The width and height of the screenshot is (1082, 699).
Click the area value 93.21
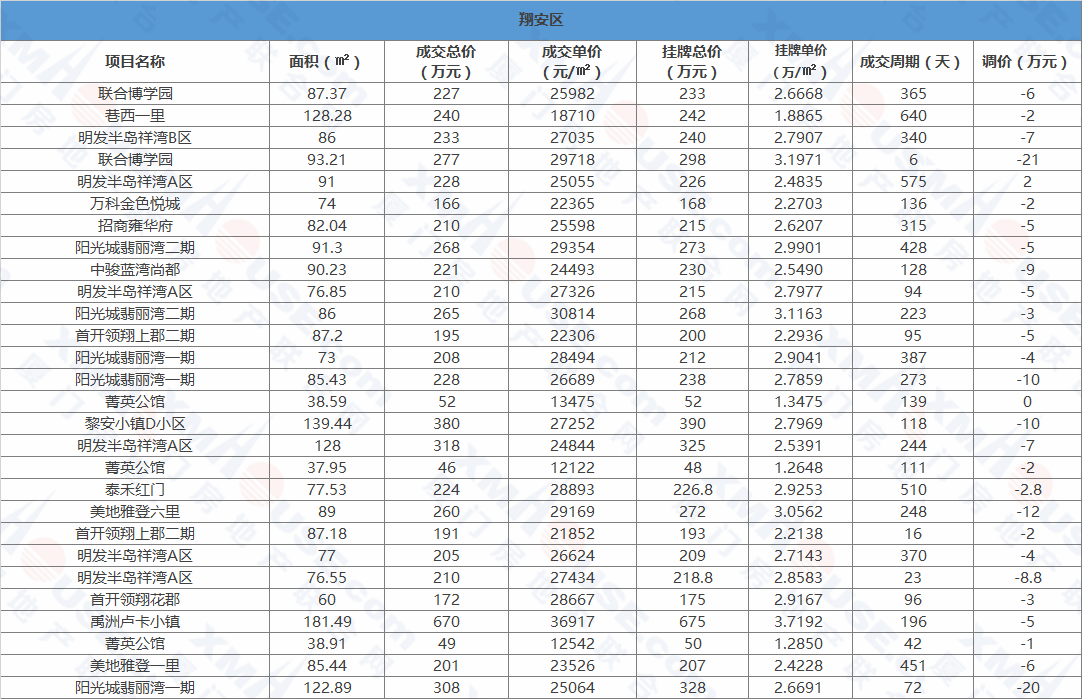pyautogui.click(x=326, y=159)
